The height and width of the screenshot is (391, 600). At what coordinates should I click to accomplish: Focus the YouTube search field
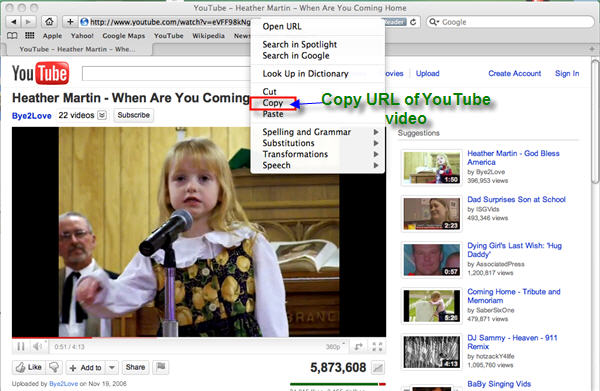(x=166, y=73)
